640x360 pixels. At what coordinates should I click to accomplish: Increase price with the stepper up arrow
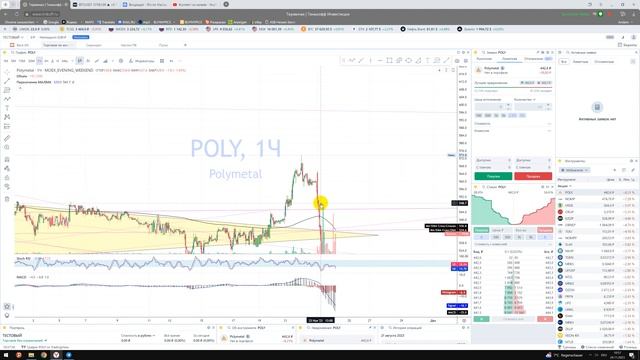tap(508, 105)
